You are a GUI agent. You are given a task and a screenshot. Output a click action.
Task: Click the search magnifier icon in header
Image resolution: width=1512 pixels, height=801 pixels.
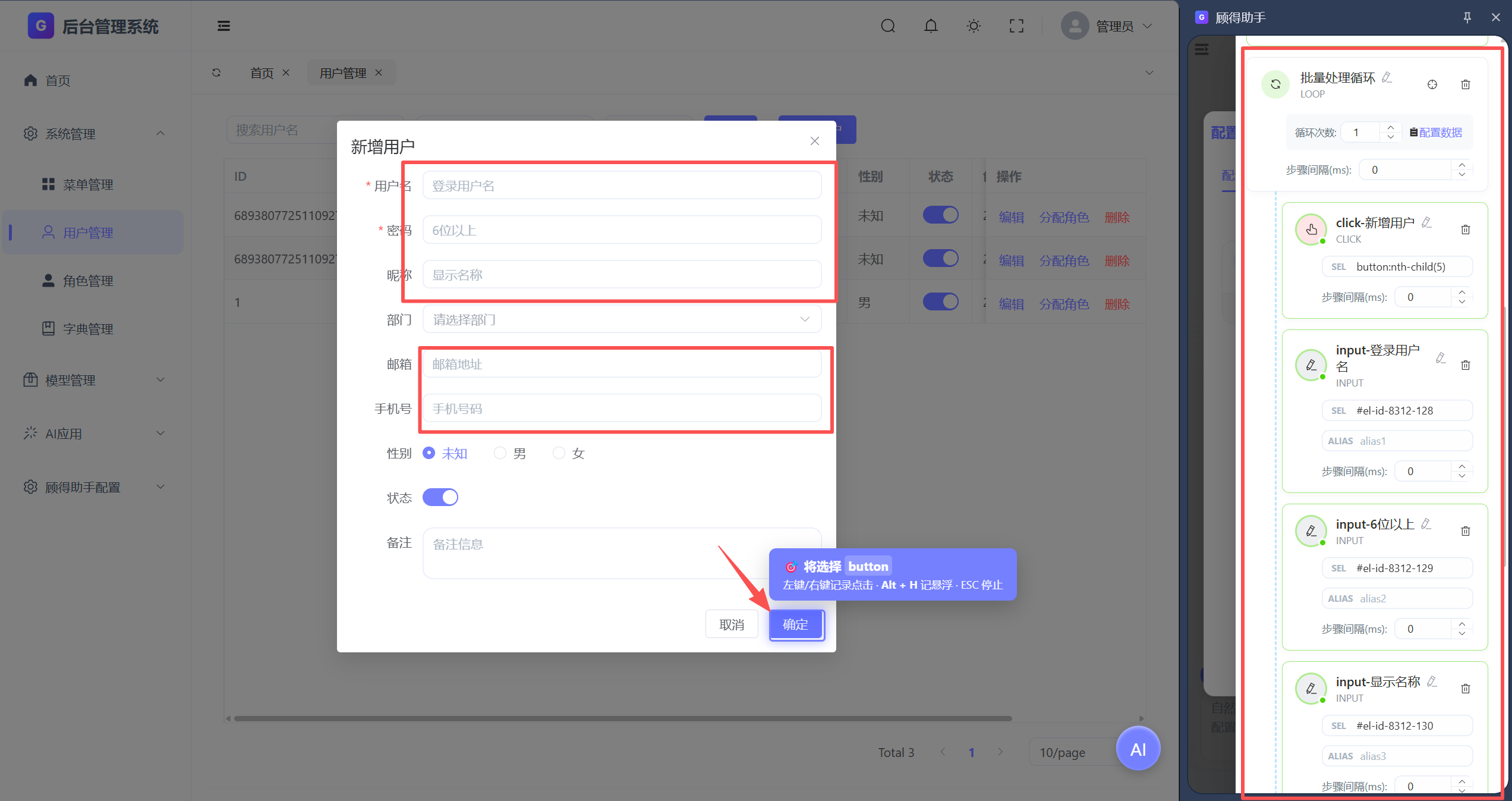tap(888, 26)
